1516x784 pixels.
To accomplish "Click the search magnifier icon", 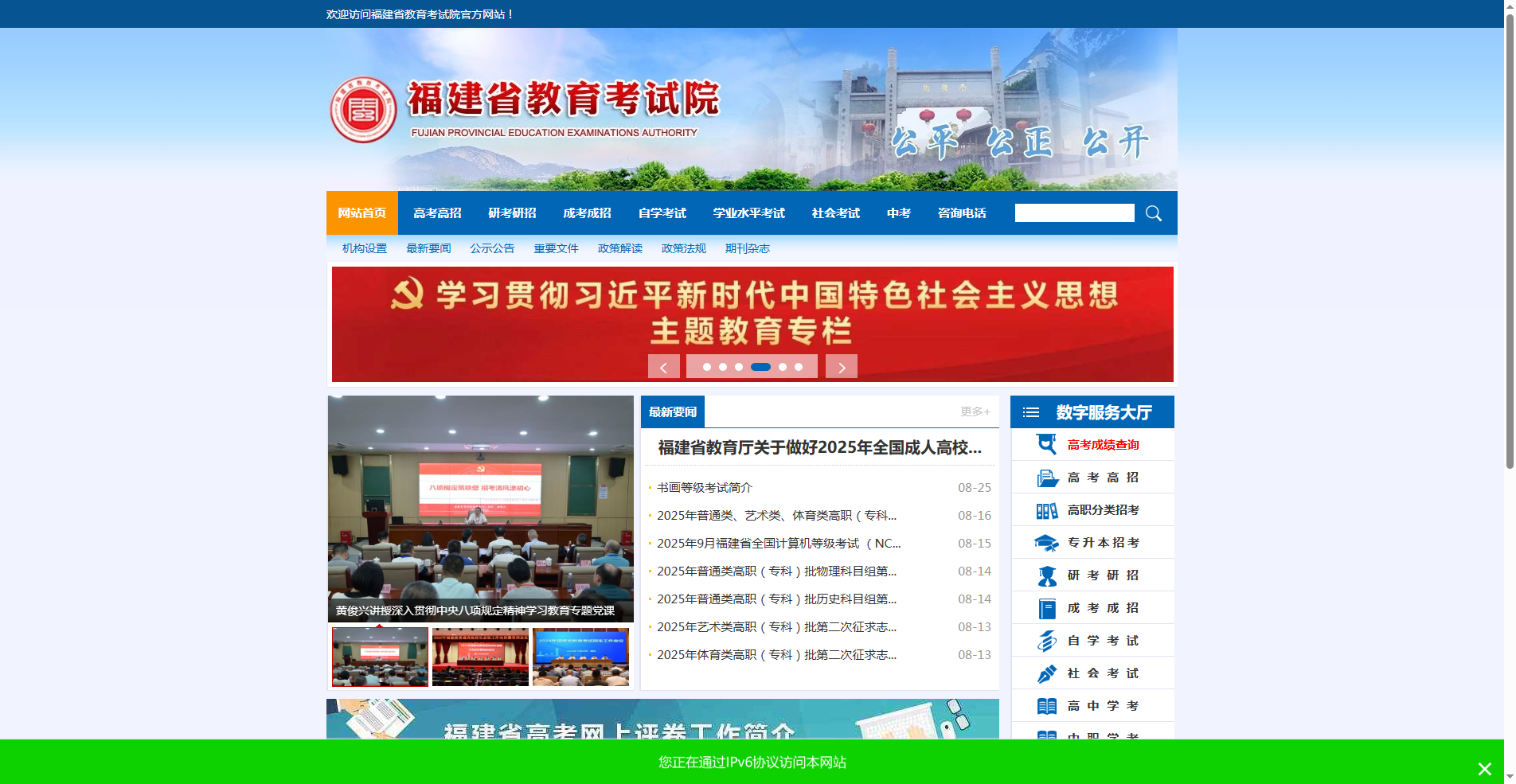I will tap(1153, 213).
